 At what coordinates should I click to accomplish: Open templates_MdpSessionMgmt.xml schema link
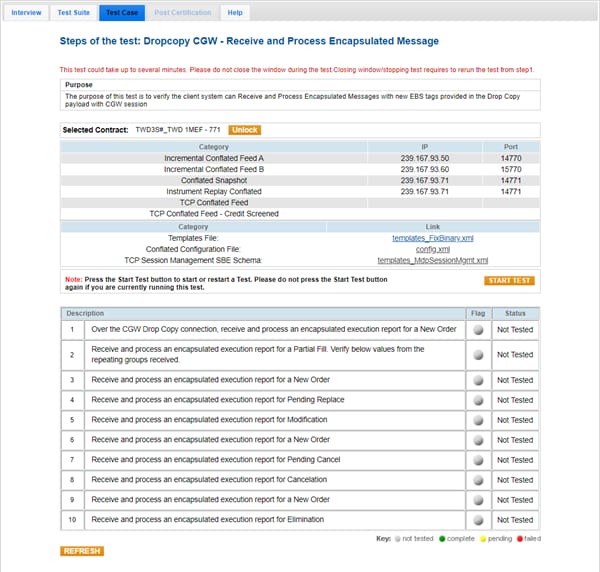click(432, 260)
